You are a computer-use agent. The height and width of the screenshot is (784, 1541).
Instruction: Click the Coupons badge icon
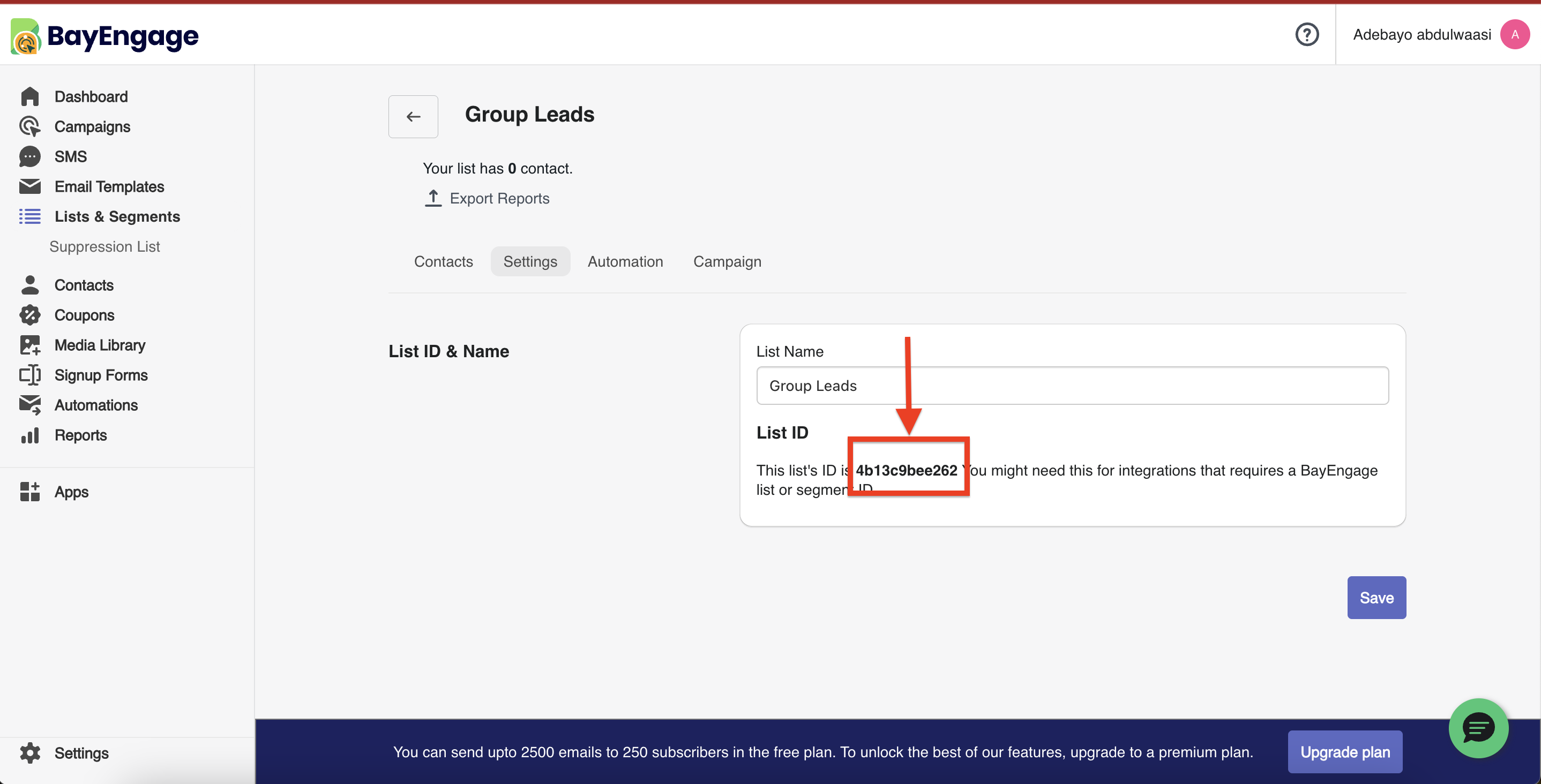pyautogui.click(x=29, y=315)
